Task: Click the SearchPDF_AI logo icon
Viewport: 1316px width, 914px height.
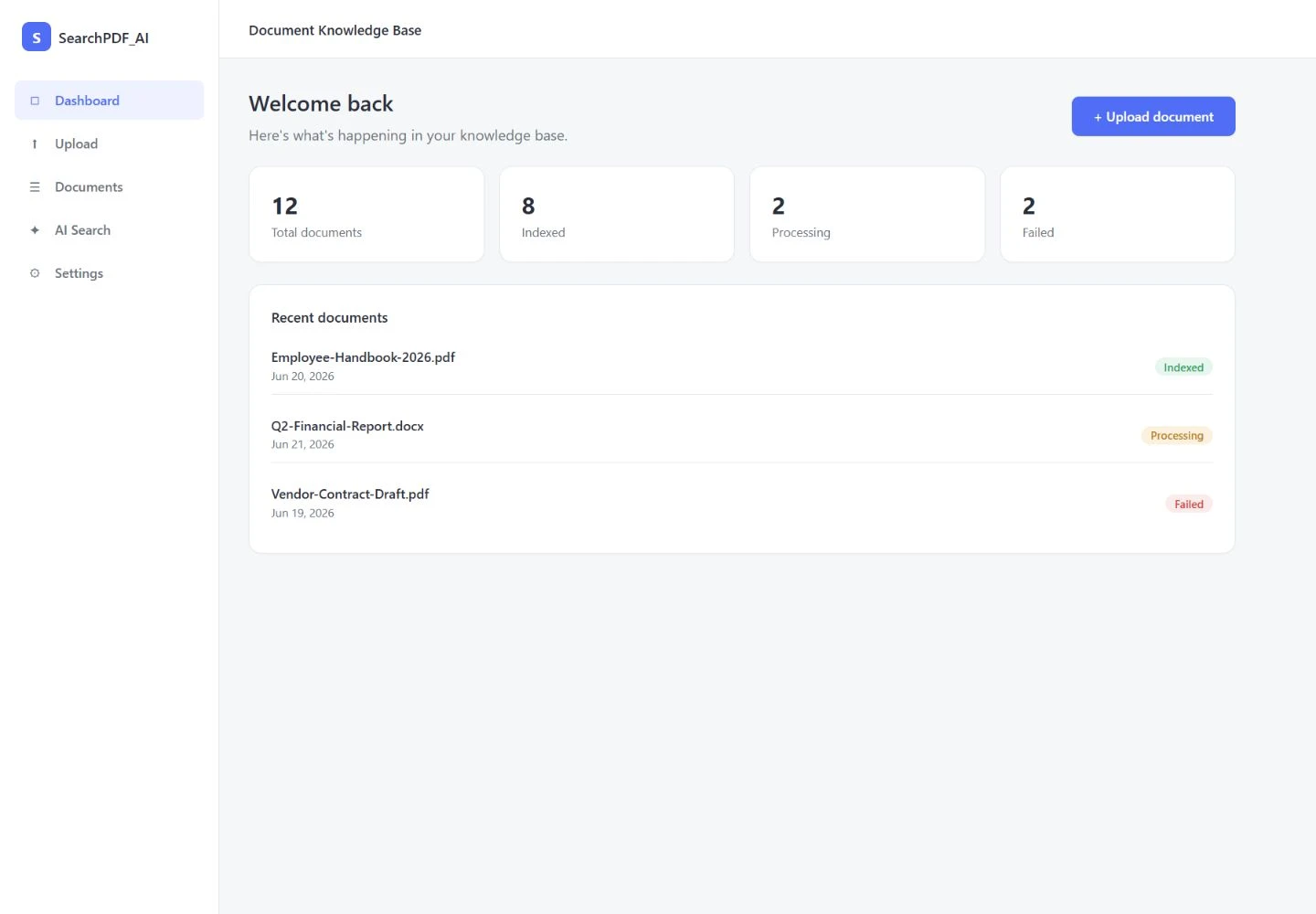Action: point(37,37)
